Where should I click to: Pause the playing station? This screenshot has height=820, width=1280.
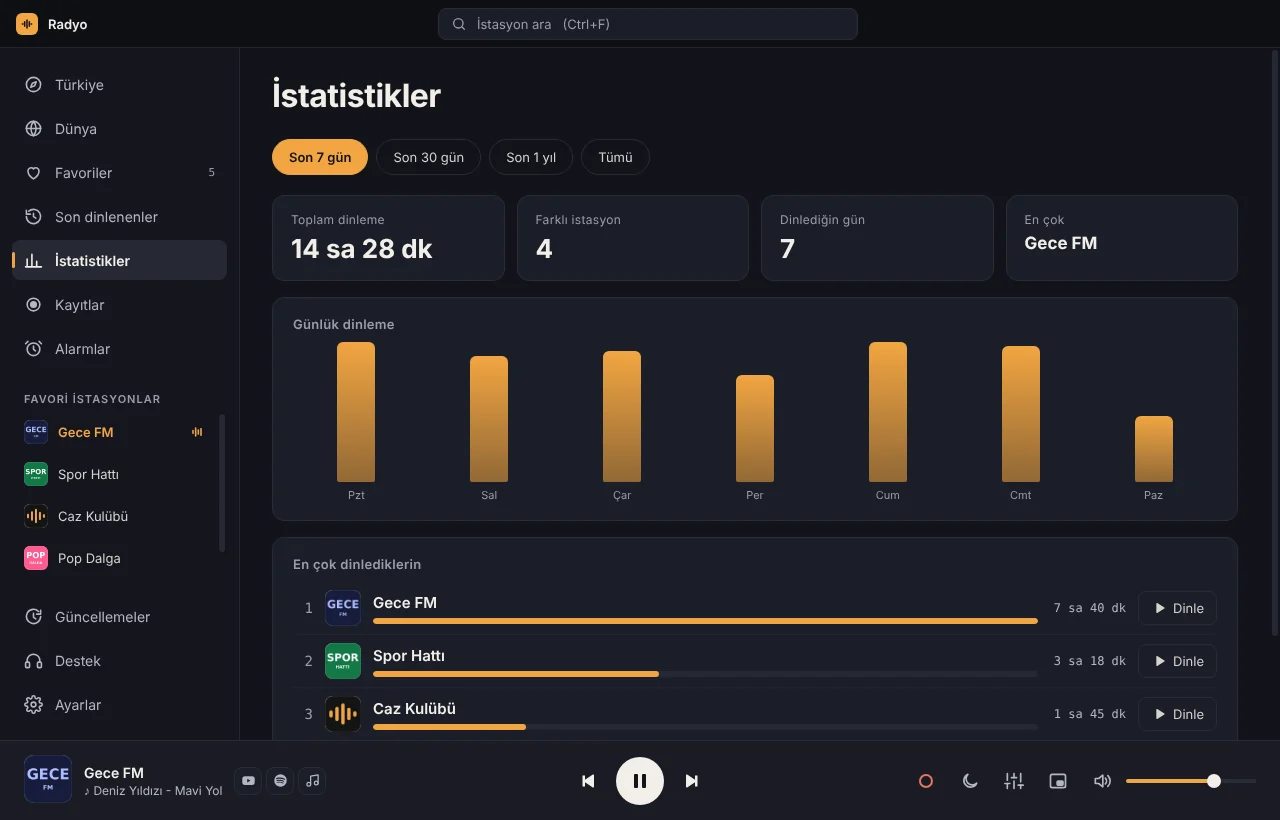coord(640,781)
